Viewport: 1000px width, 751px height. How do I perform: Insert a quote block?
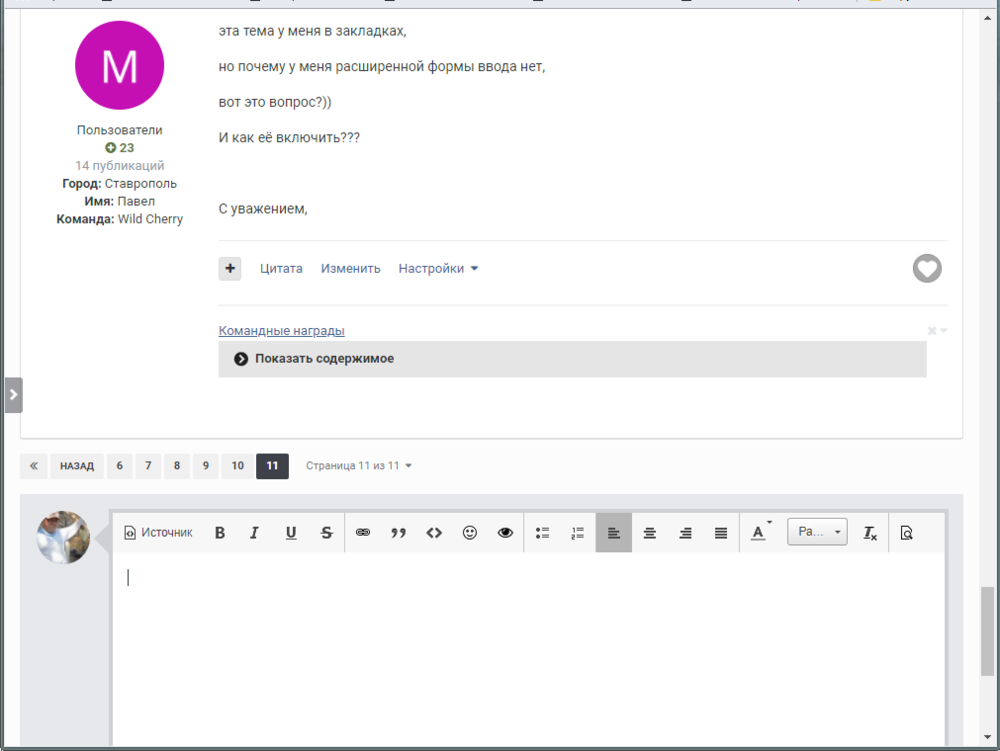pyautogui.click(x=398, y=533)
